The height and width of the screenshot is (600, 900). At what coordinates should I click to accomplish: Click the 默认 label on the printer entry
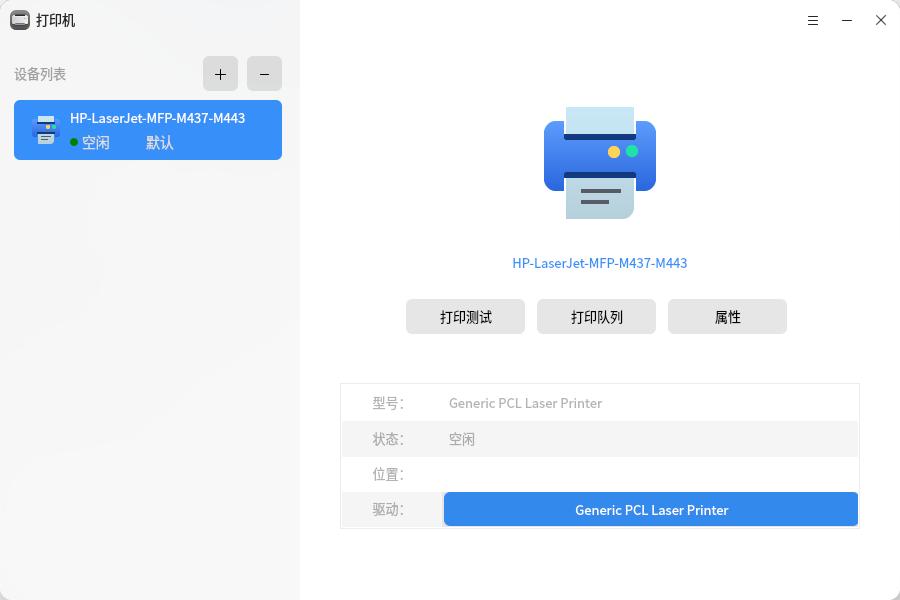point(160,143)
